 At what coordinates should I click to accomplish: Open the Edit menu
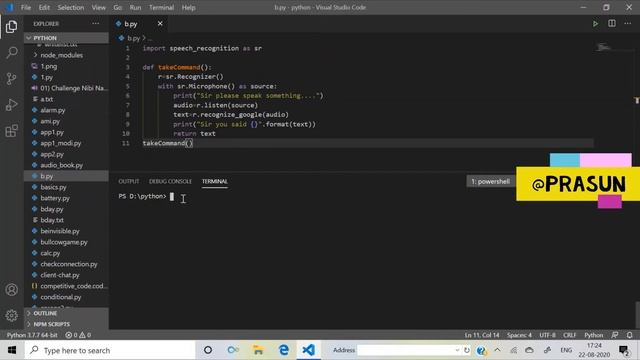(44, 7)
